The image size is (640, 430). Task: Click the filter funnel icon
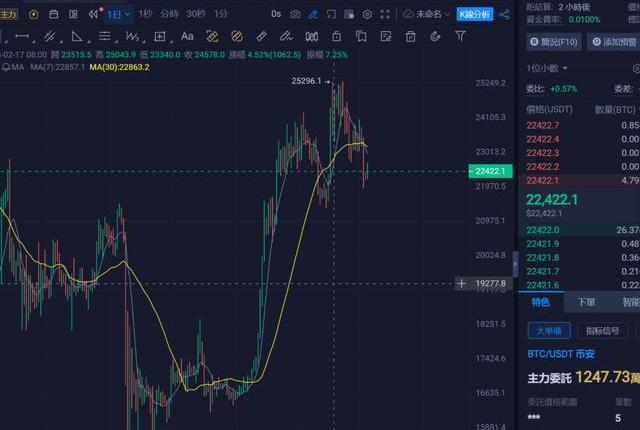(x=459, y=36)
